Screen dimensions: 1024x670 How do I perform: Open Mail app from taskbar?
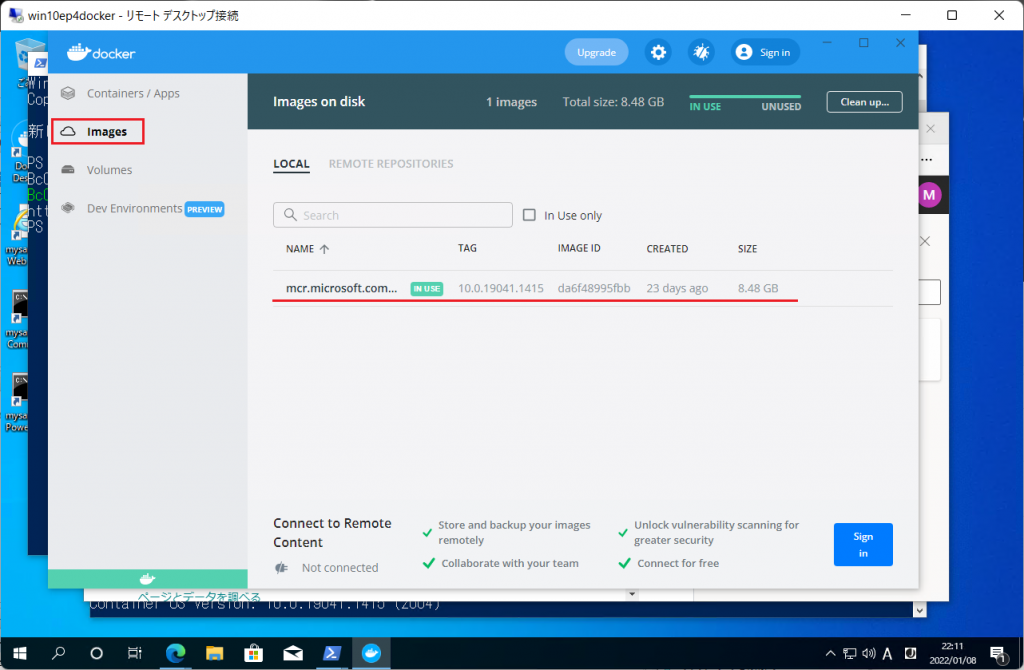click(293, 653)
